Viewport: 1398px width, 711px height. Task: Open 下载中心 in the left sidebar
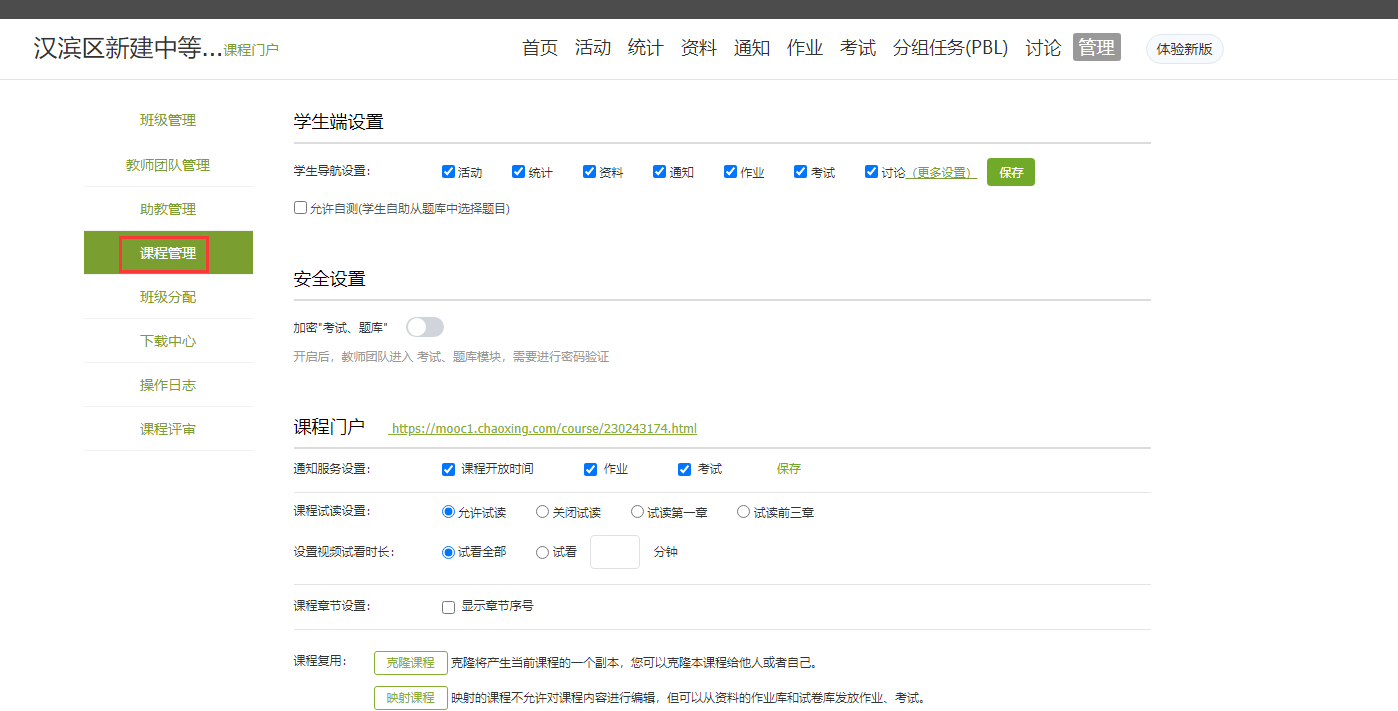[x=168, y=341]
